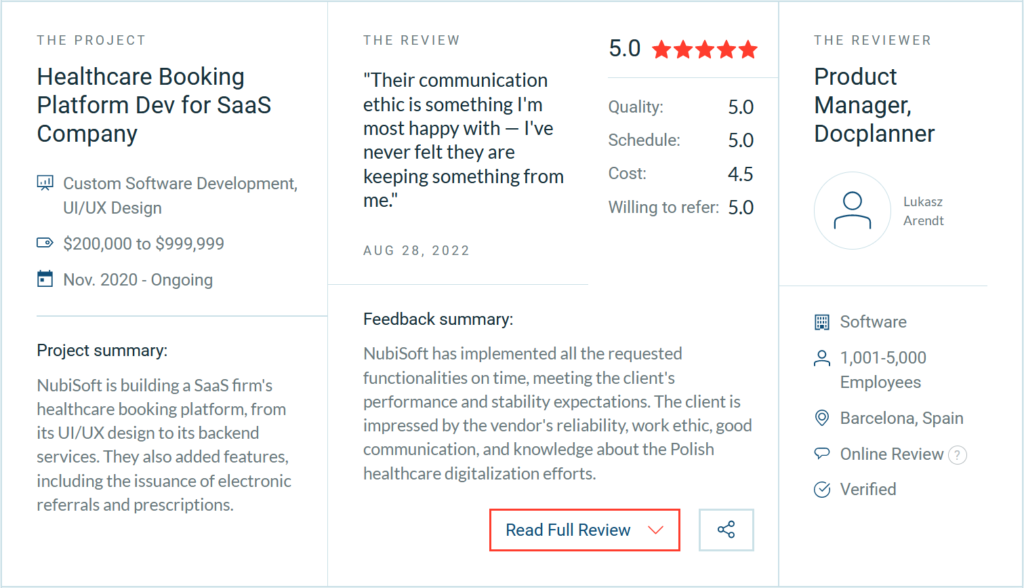
Task: Open the Healthcare Booking Platform project title
Action: [153, 105]
